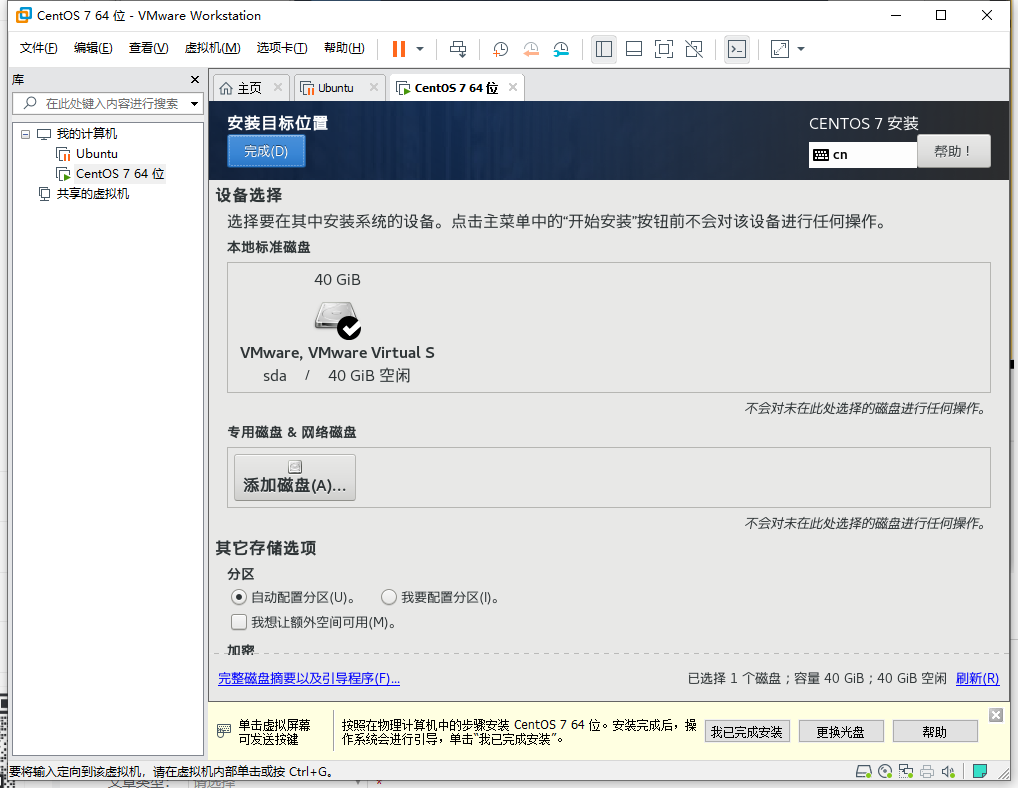Open the 查看(V) menu
Viewport: 1018px width, 788px height.
pos(149,48)
